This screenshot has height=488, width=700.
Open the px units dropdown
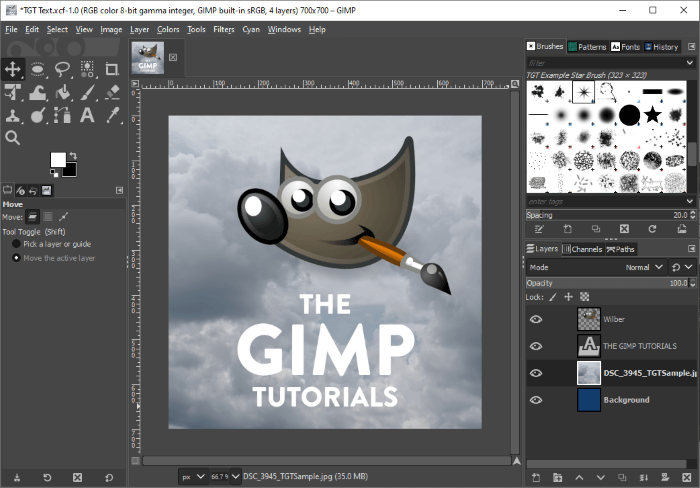193,476
